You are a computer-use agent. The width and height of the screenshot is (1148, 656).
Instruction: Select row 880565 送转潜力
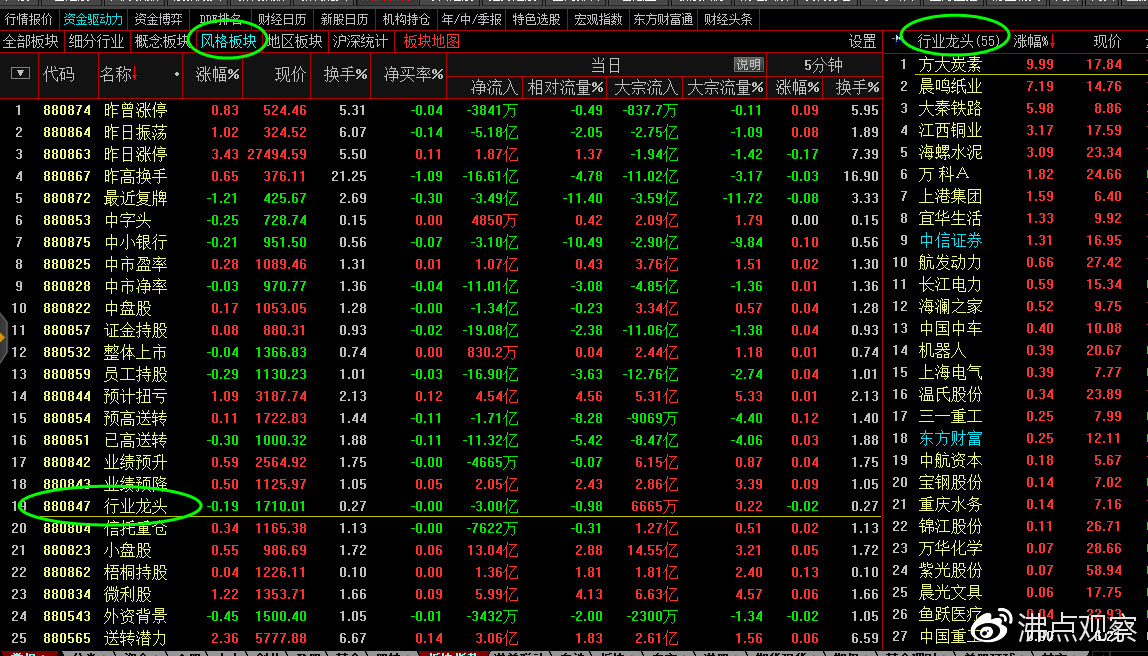[442, 638]
